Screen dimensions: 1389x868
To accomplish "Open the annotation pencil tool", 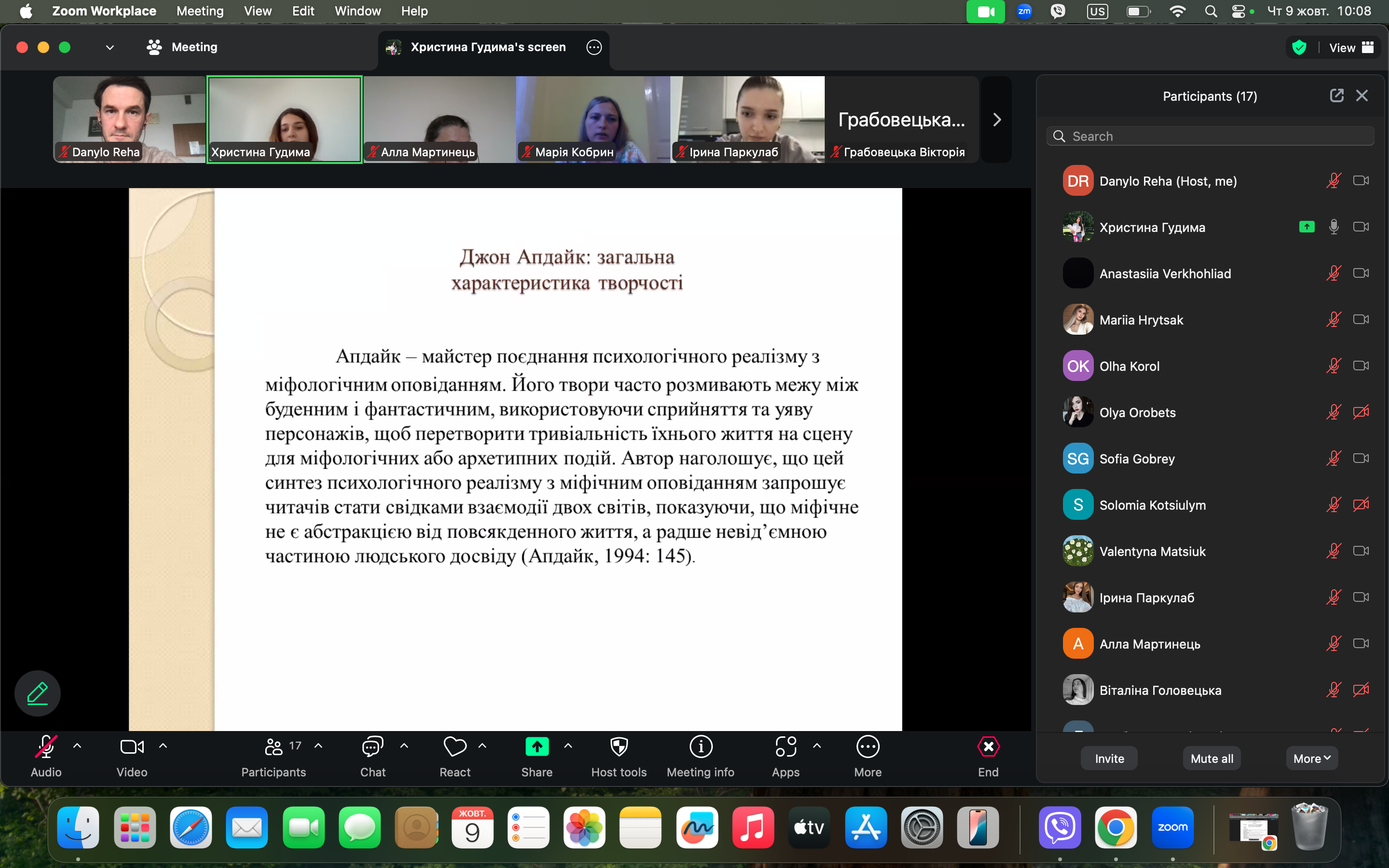I will coord(37,693).
